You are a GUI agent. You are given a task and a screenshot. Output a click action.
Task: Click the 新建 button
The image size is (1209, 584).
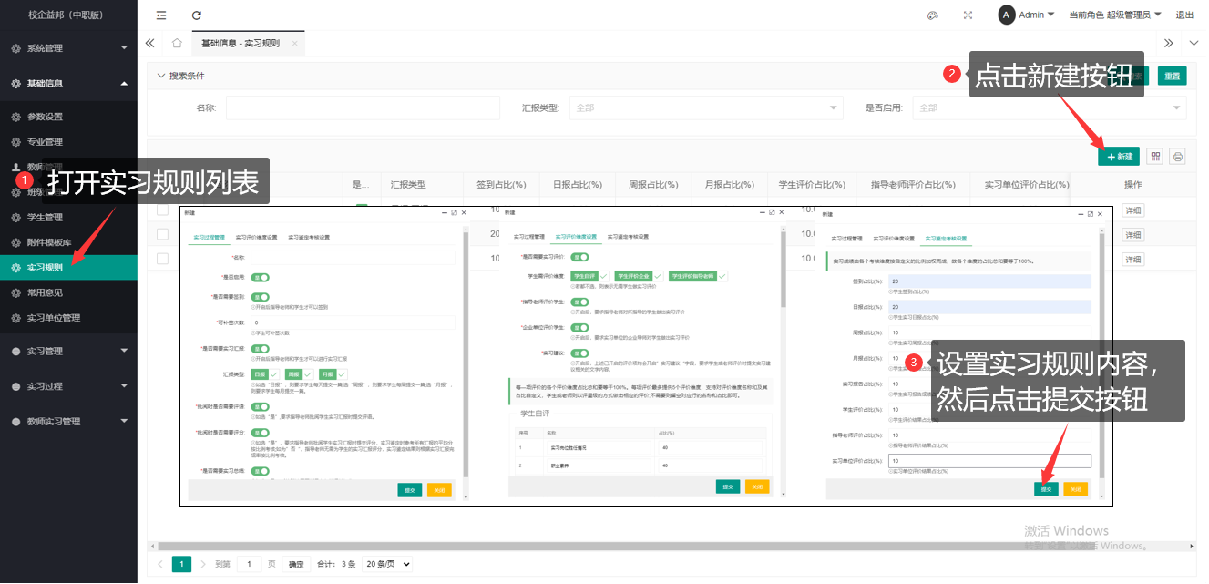1119,156
